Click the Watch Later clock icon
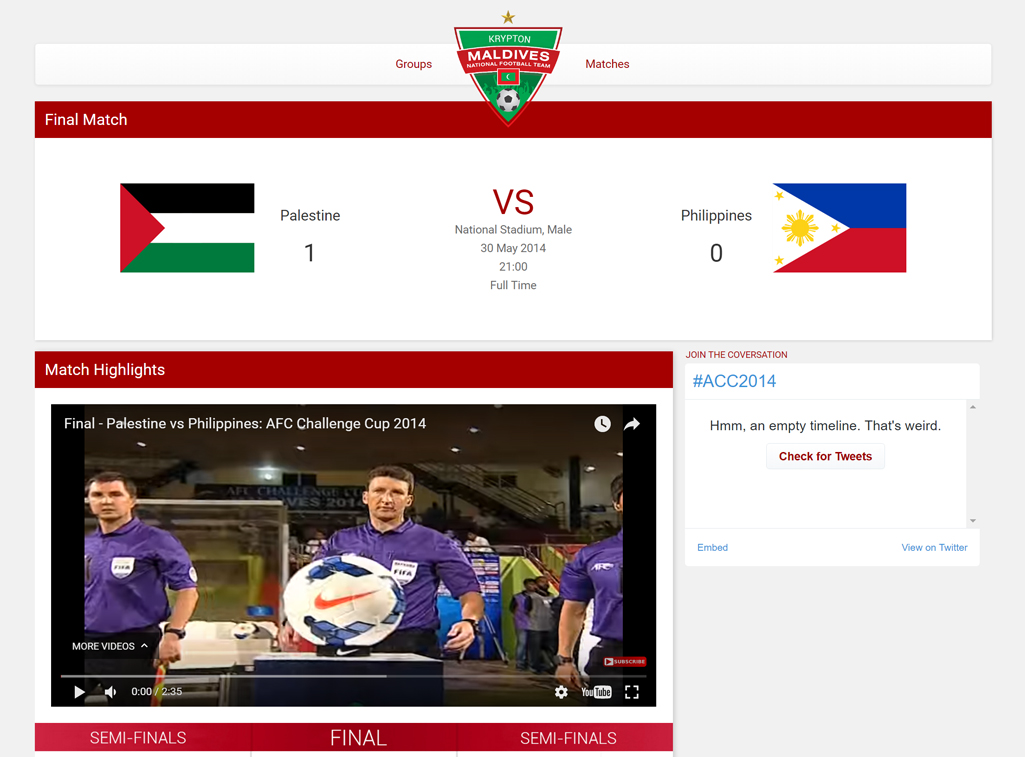 coord(602,424)
